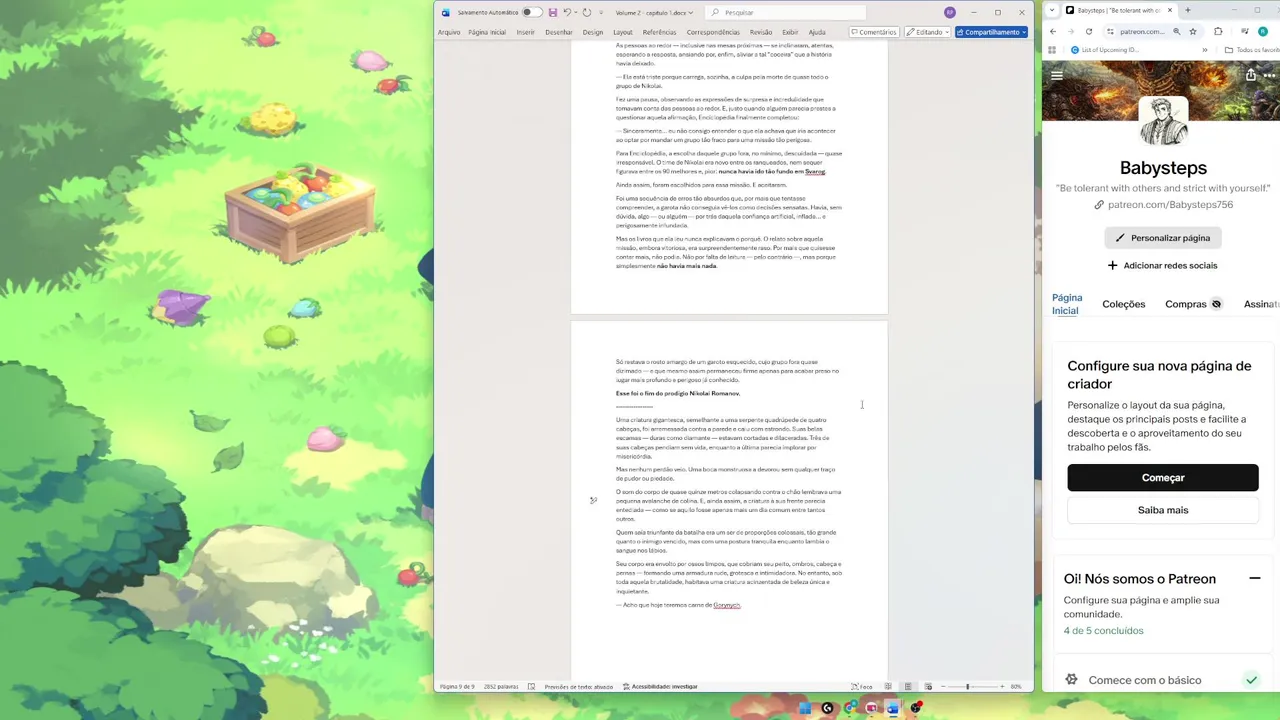Open Chrome tab search dropdown
Viewport: 1280px width, 720px height.
(x=1052, y=10)
